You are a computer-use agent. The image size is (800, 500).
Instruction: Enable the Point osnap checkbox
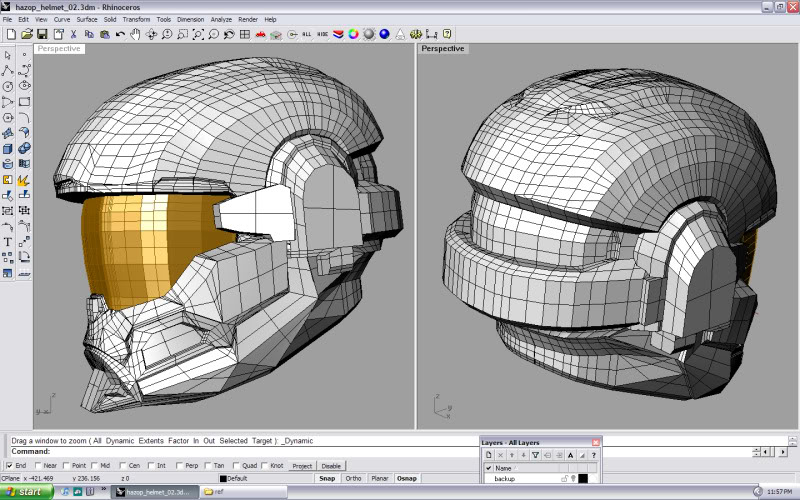click(66, 465)
